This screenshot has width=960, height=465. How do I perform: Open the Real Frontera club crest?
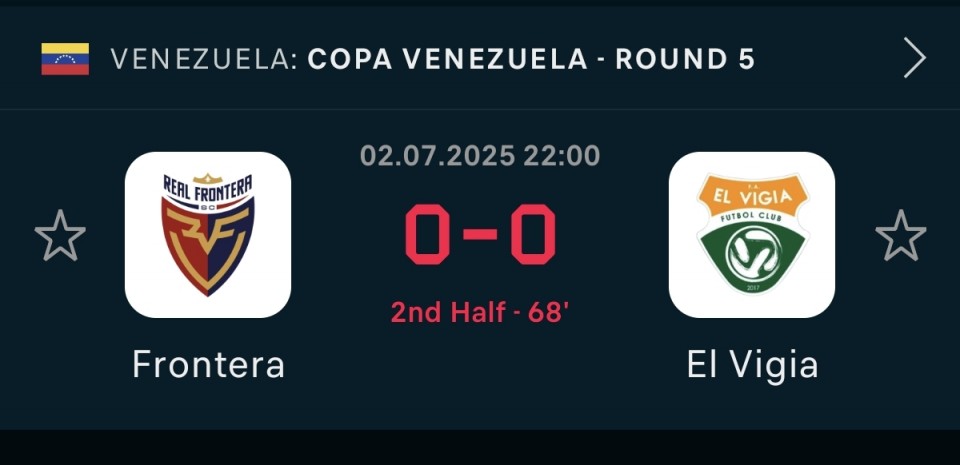click(x=208, y=235)
